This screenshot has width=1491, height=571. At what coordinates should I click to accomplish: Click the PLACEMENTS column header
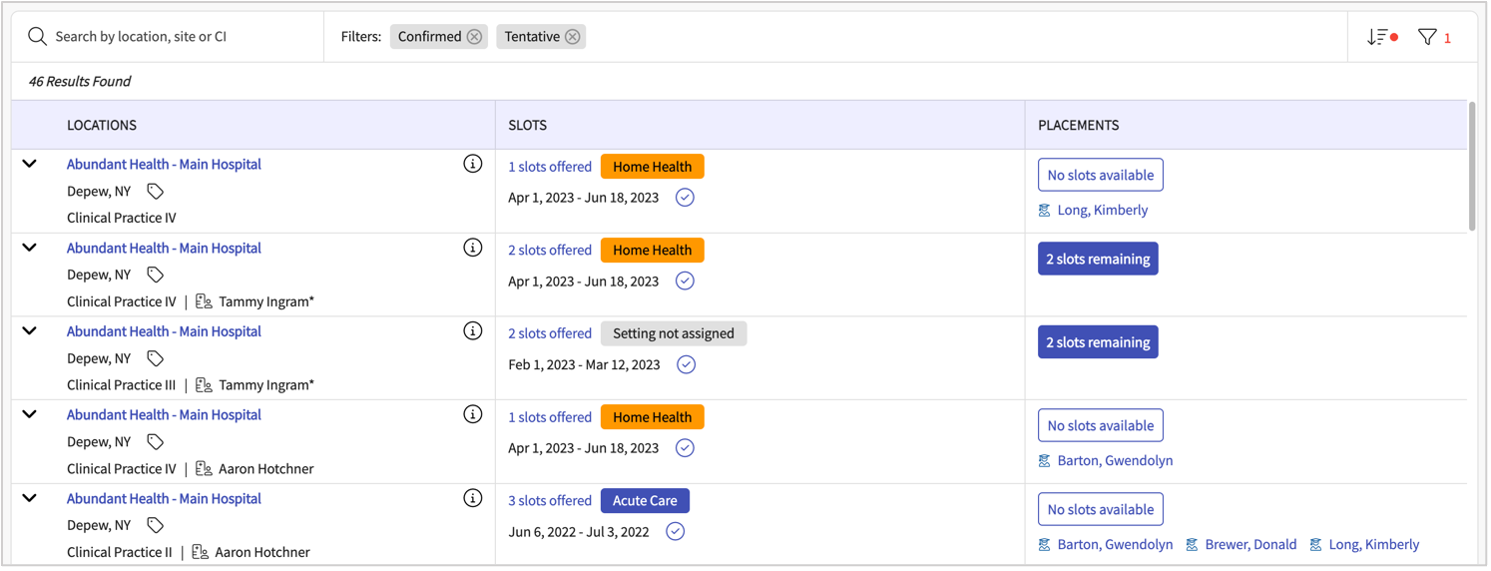tap(1078, 125)
